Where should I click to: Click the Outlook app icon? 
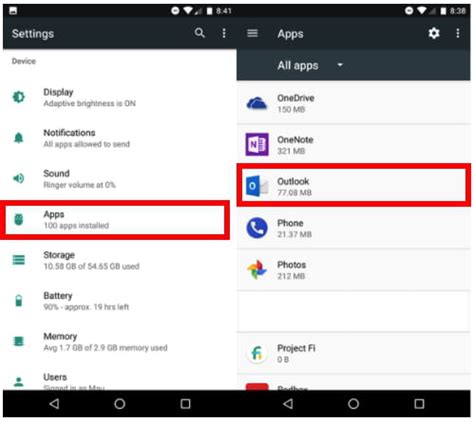click(x=257, y=186)
